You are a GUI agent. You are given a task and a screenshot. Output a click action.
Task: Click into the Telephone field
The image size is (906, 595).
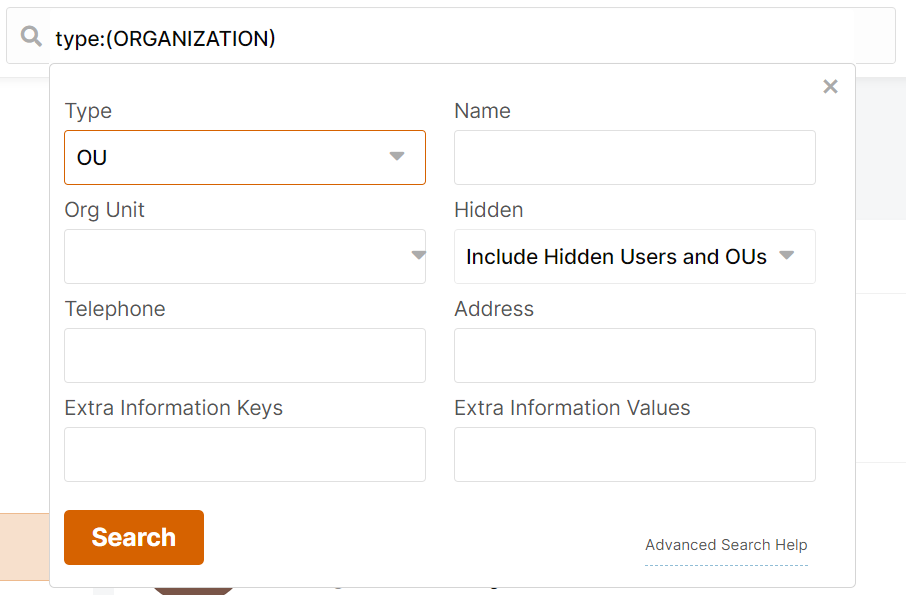(x=245, y=355)
